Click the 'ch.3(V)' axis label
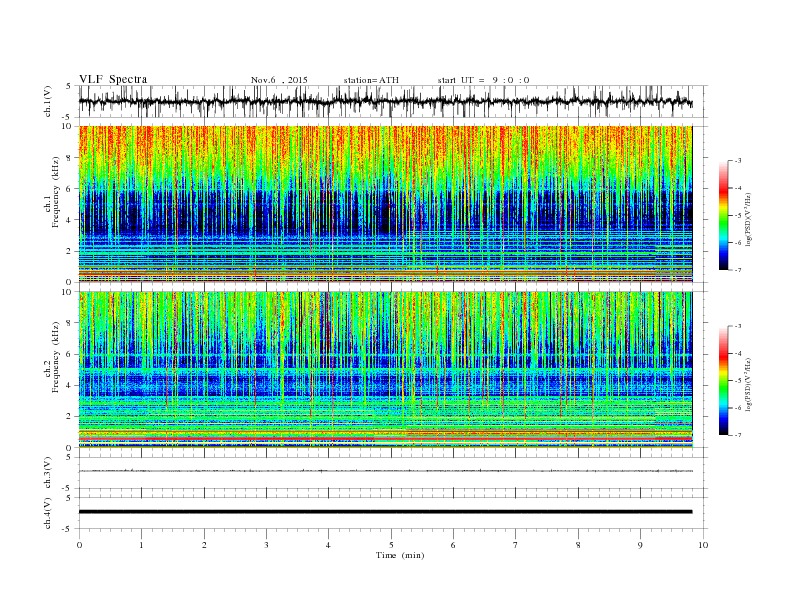The image size is (792, 612). [x=48, y=473]
